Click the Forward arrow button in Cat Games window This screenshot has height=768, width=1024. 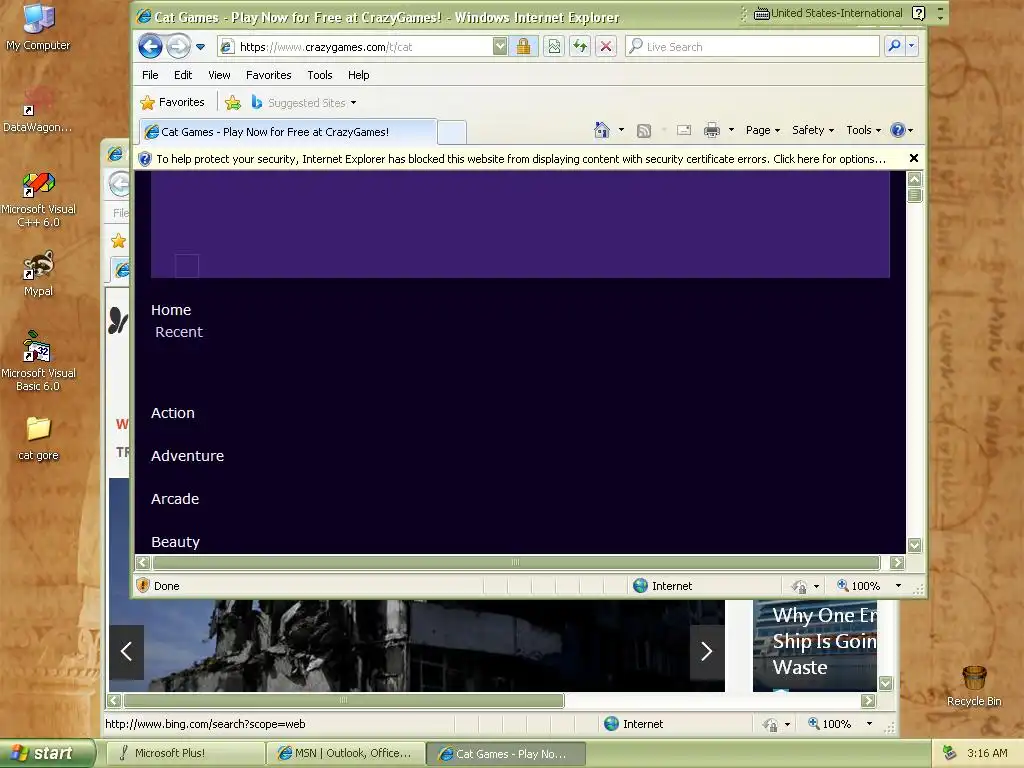(x=178, y=46)
